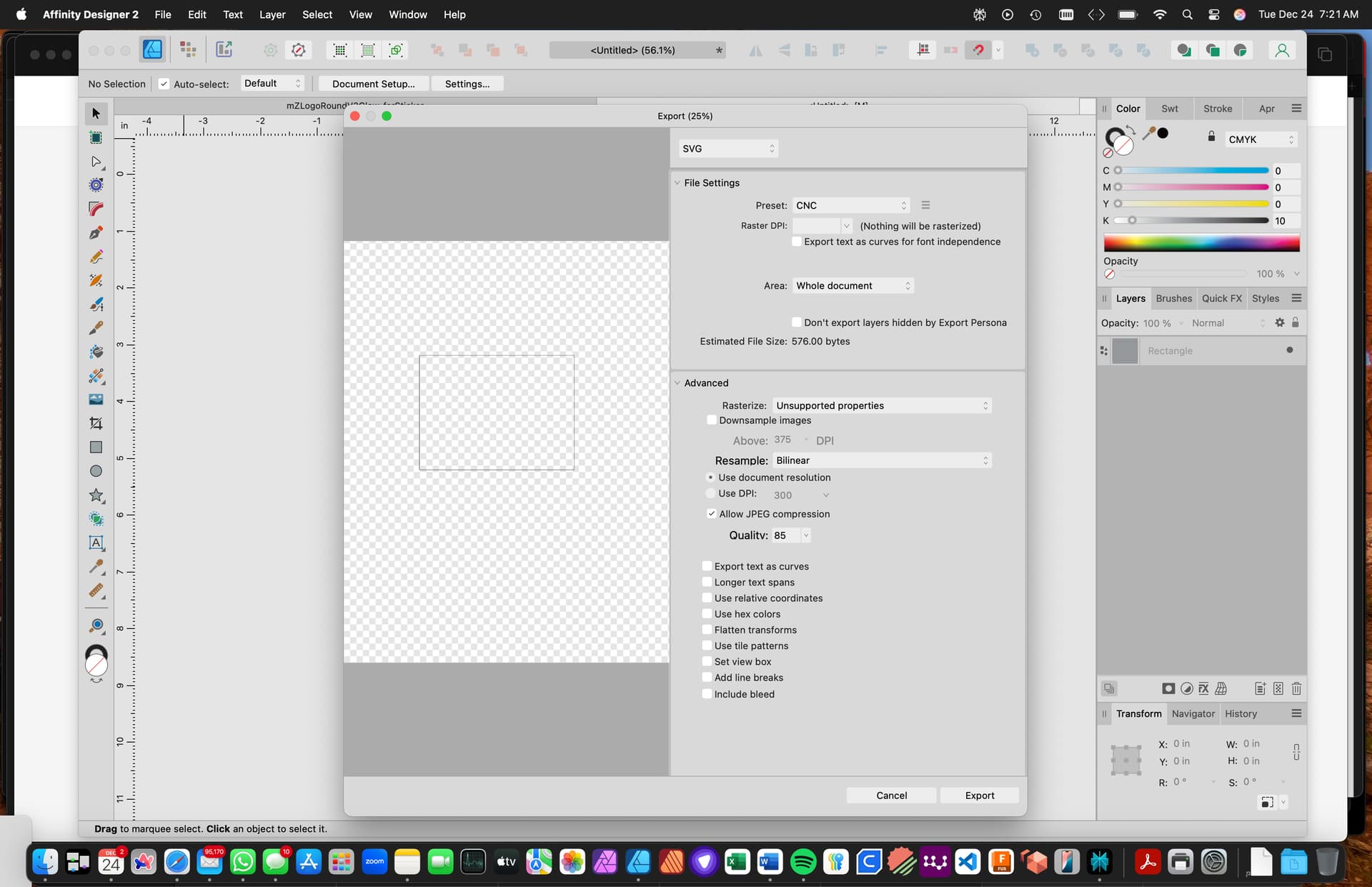This screenshot has width=1372, height=887.
Task: Uncheck Allow JPEG compression
Action: pos(711,514)
